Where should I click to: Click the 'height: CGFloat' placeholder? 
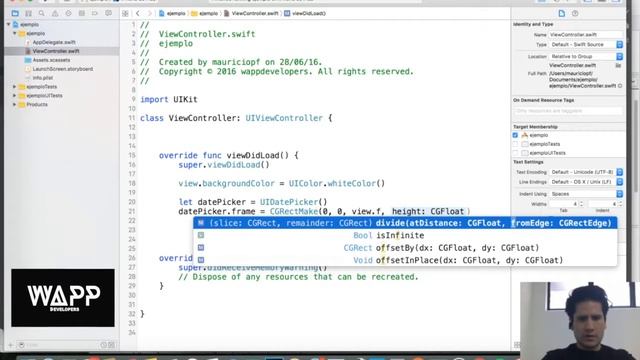click(x=428, y=211)
